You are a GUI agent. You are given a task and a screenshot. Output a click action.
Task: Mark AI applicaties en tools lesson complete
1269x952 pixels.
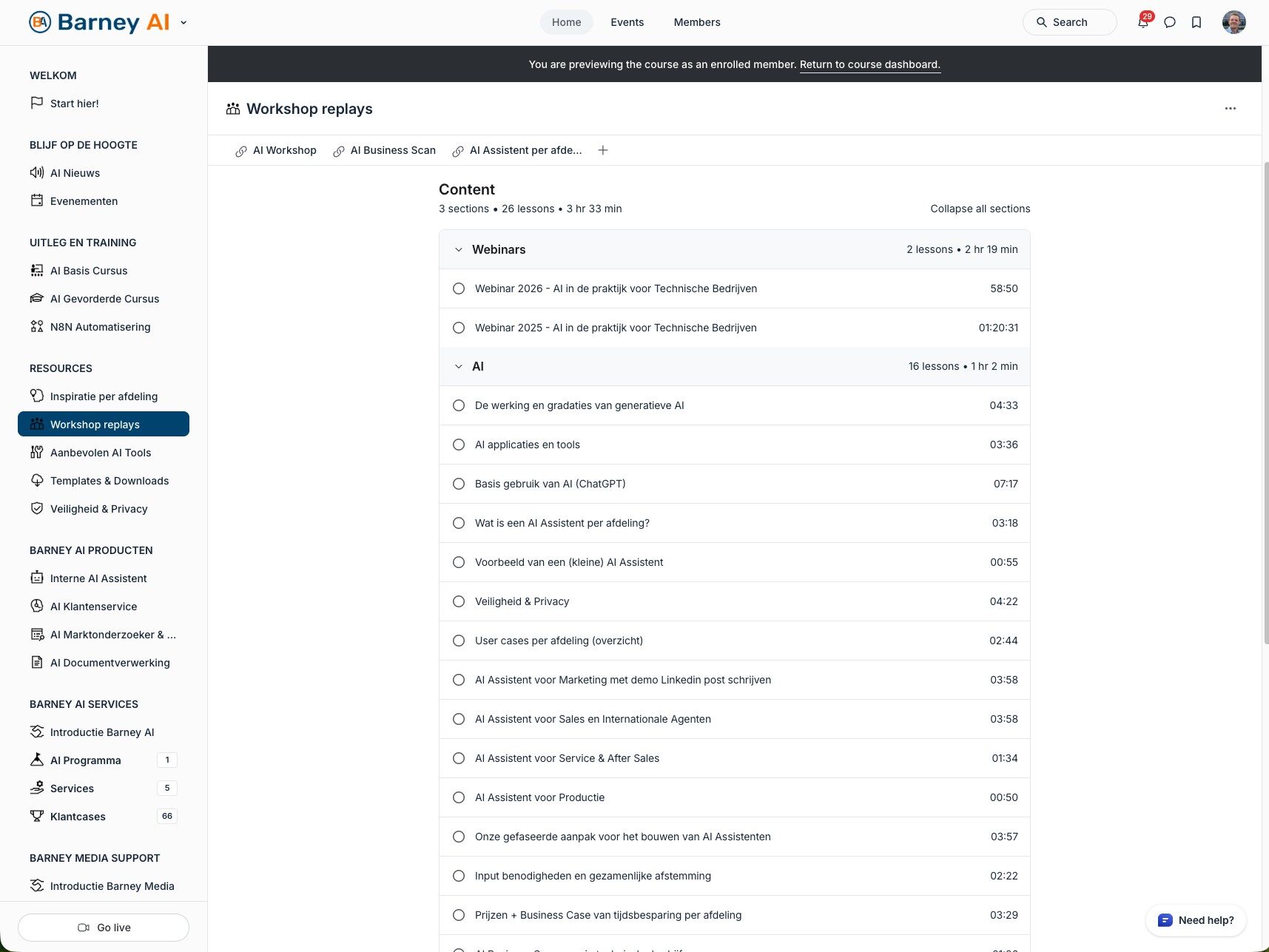point(459,445)
